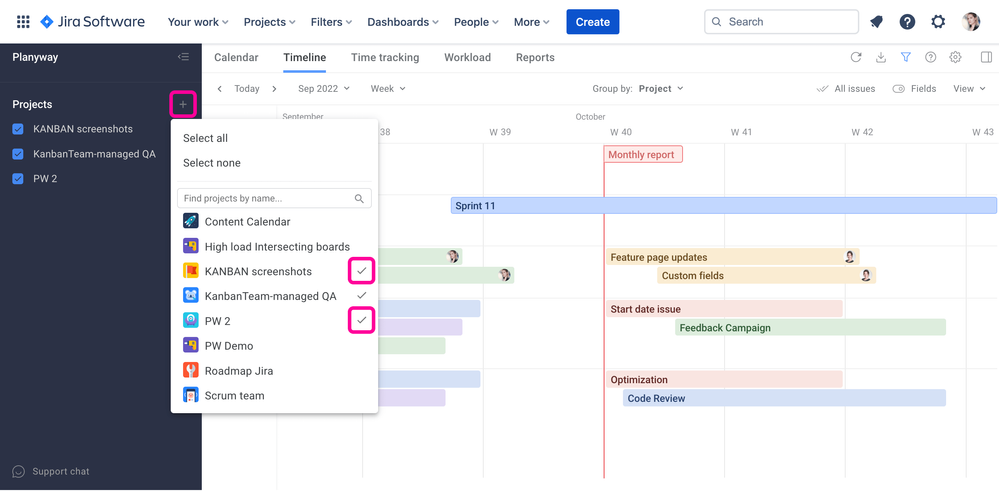Uncheck KANBAN screenshots checkbox in sidebar
999x494 pixels.
[18, 129]
